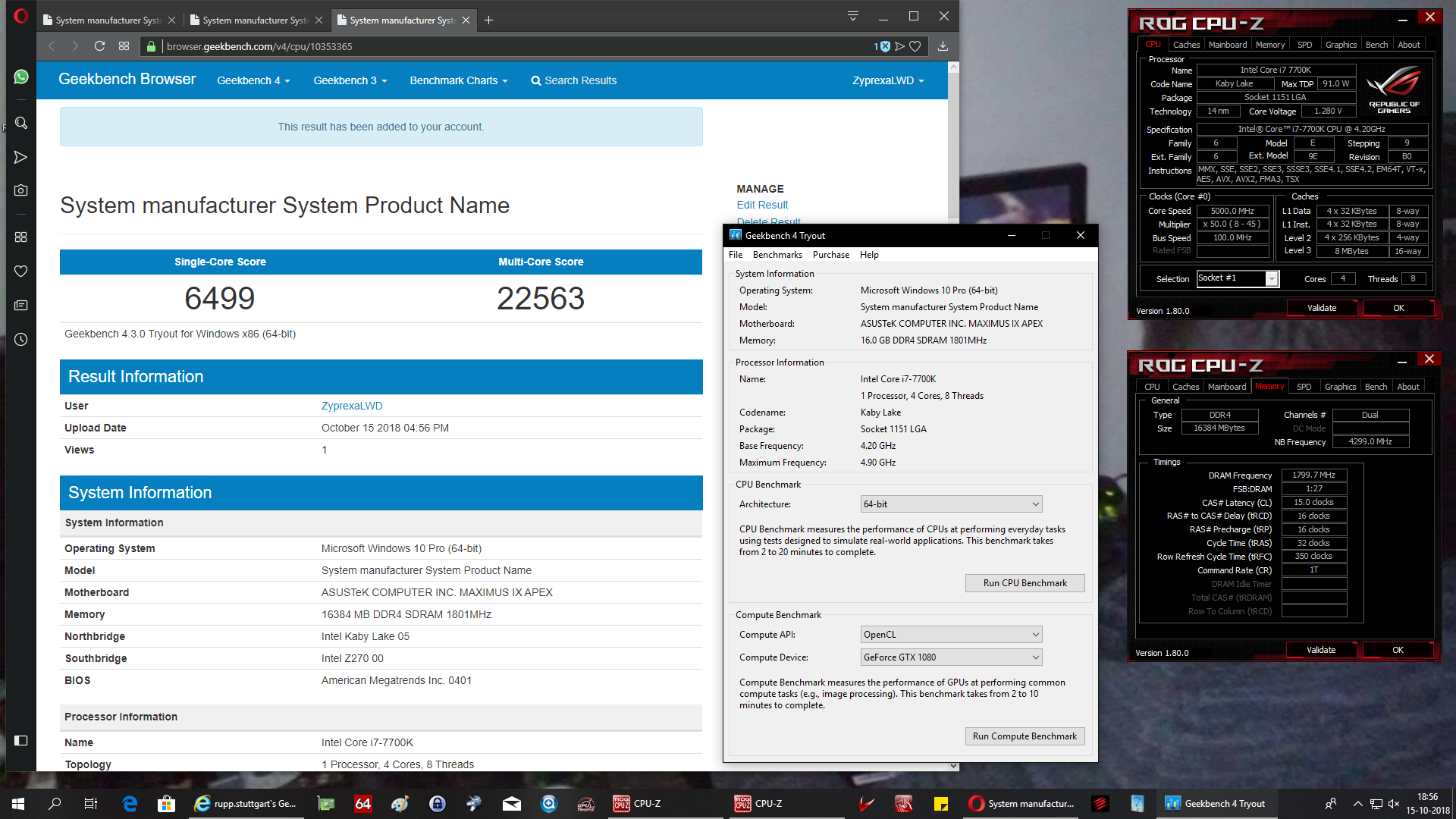Reload the Geekbench page
This screenshot has width=1456, height=819.
[99, 46]
